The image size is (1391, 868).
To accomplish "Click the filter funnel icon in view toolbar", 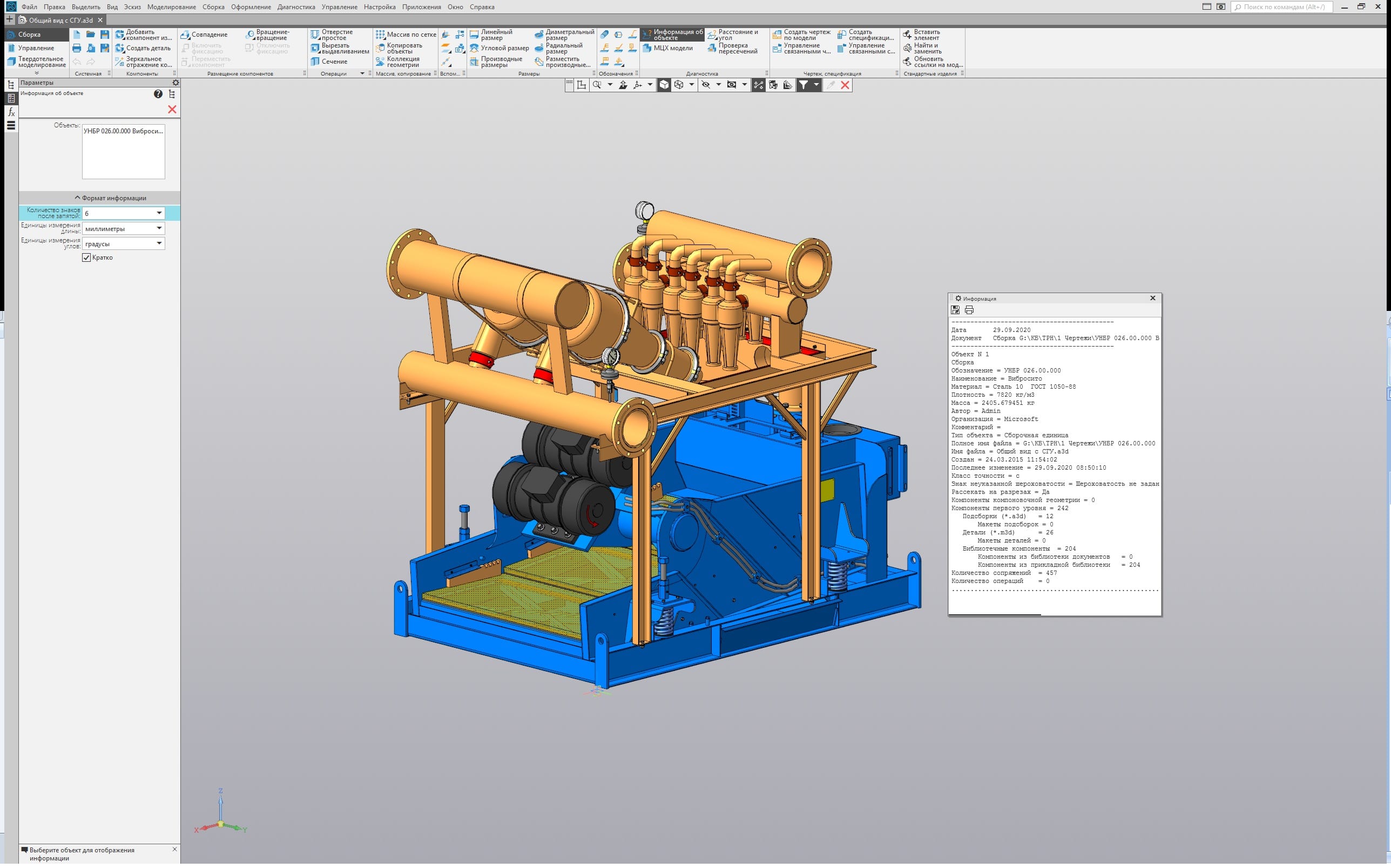I will (803, 85).
